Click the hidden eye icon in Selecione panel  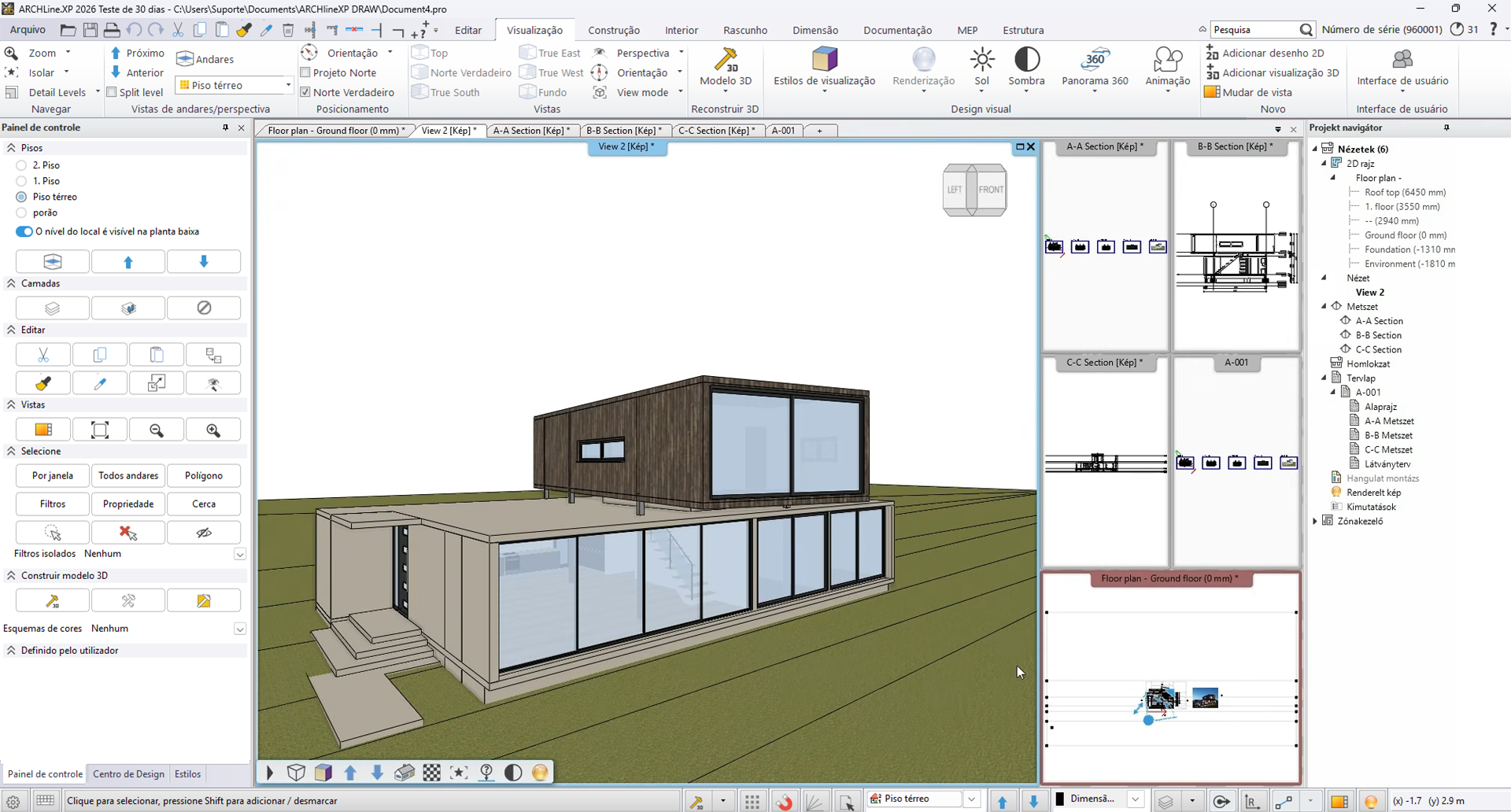(x=204, y=533)
